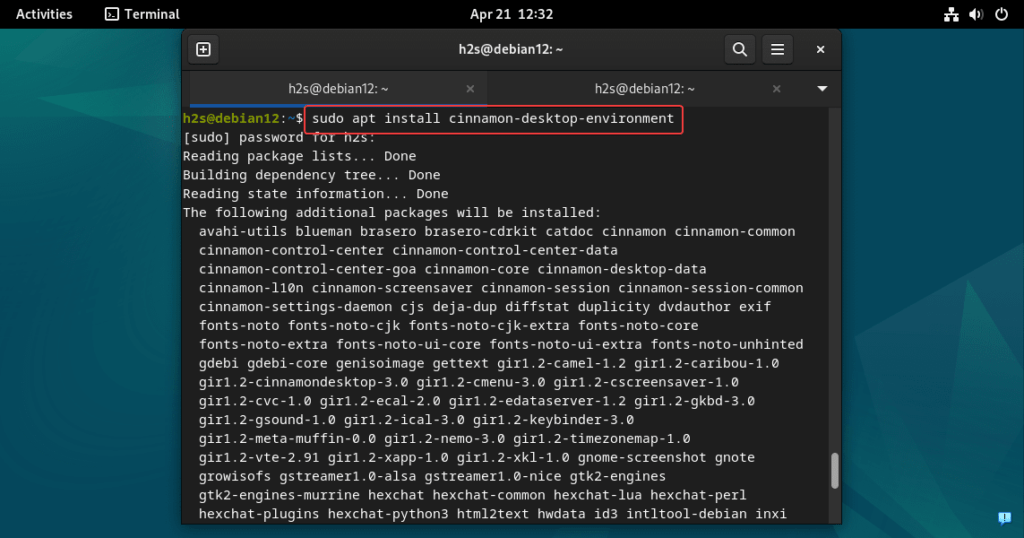The width and height of the screenshot is (1024, 538).
Task: Click the 'hexchat-python3' package name
Action: point(388,514)
